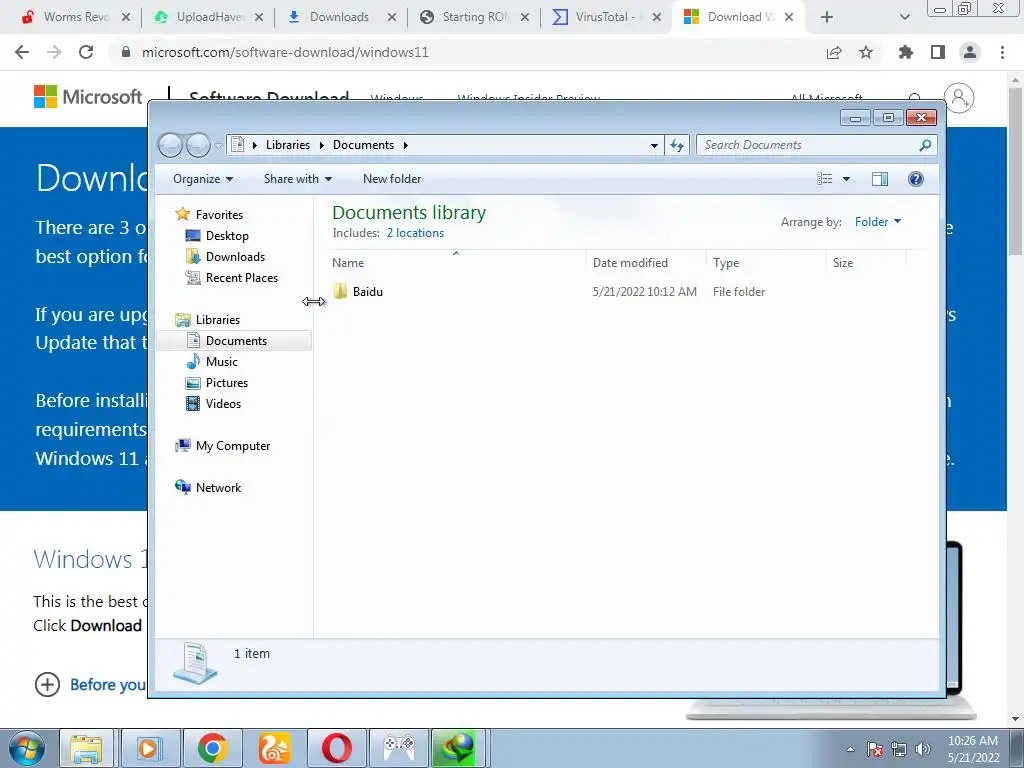
Task: Open Chrome profile avatar
Action: (x=970, y=52)
